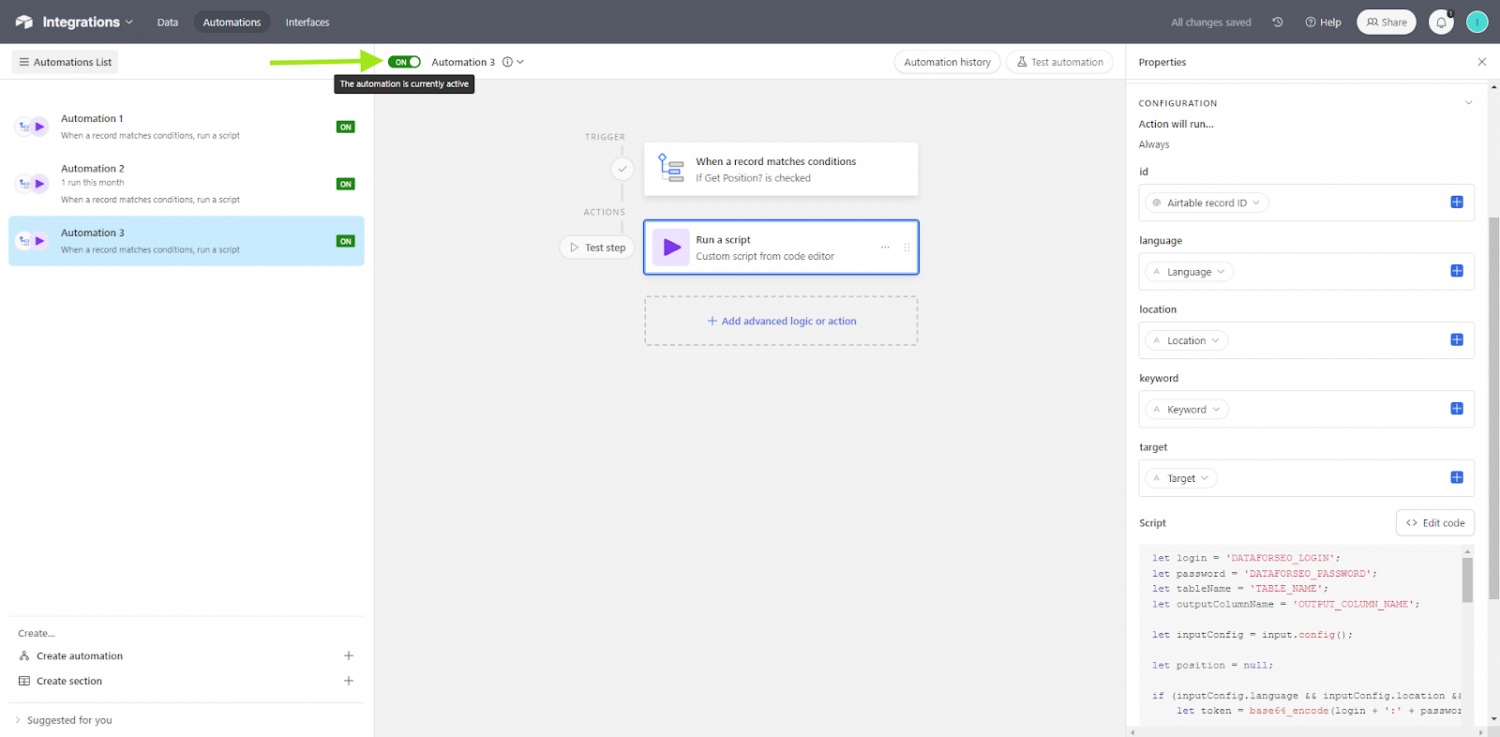Image resolution: width=1500 pixels, height=737 pixels.
Task: Switch to the Data tab
Action: pos(167,21)
